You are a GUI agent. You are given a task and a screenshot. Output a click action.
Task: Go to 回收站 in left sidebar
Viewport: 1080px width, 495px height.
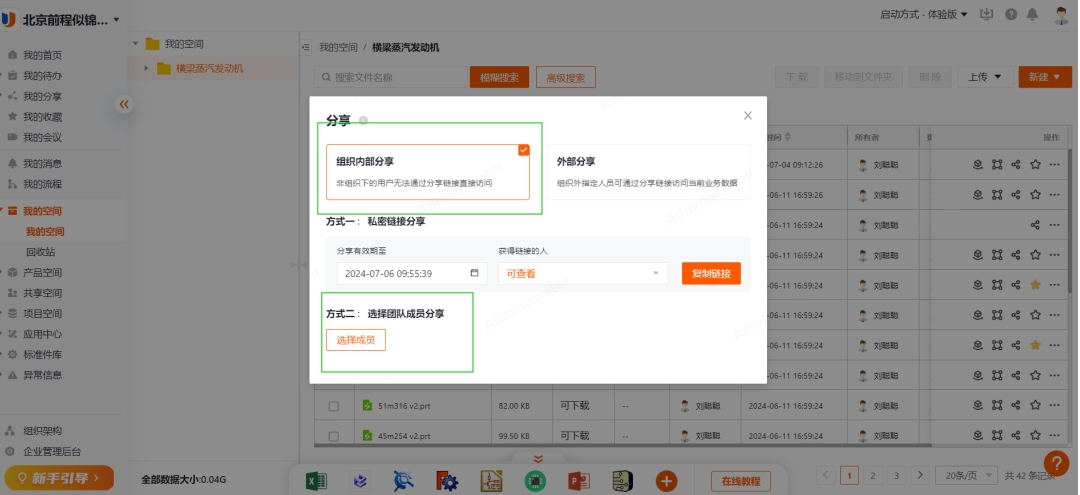click(x=44, y=252)
